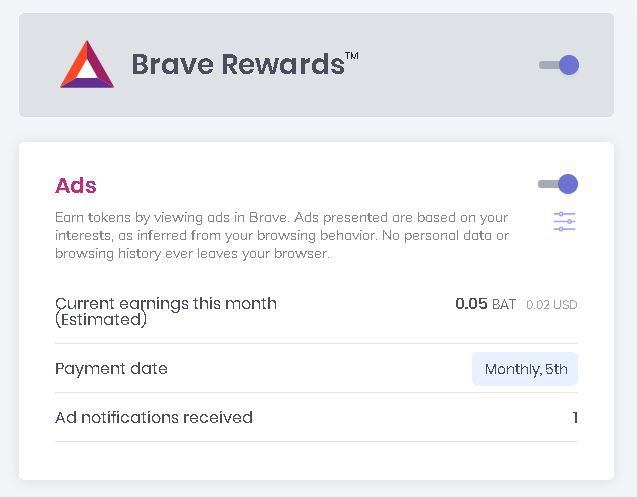Select the "Ad notifications received" label

(x=154, y=417)
